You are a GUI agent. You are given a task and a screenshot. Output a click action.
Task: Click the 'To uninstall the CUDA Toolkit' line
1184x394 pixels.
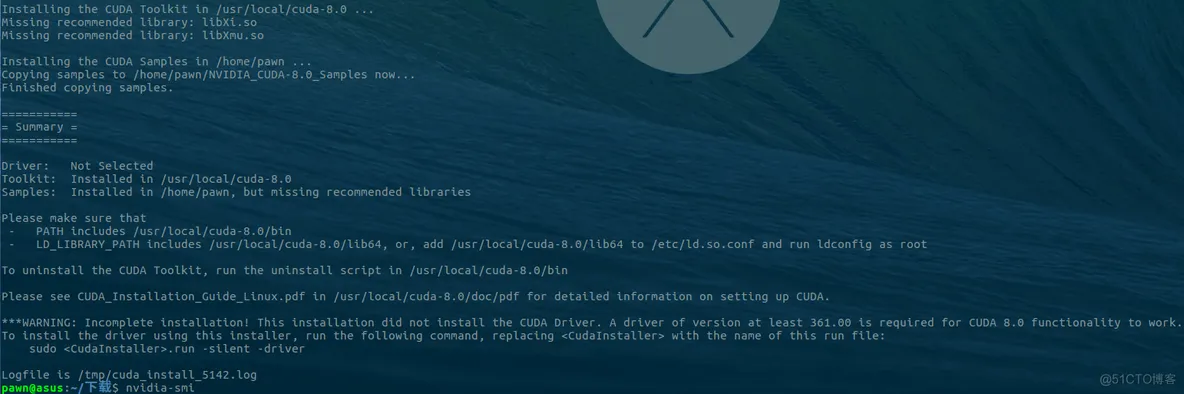coord(285,270)
